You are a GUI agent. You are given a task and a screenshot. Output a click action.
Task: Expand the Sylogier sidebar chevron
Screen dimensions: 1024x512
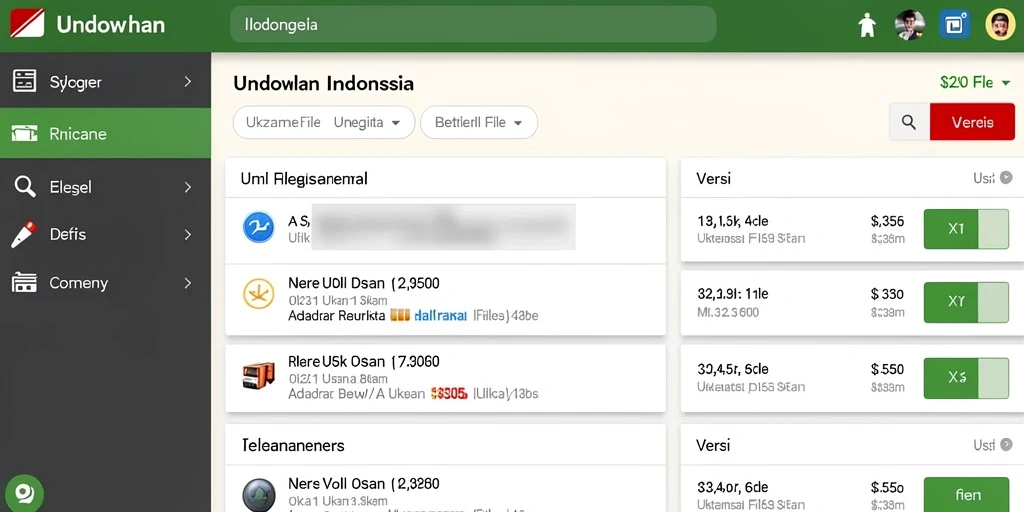[187, 82]
